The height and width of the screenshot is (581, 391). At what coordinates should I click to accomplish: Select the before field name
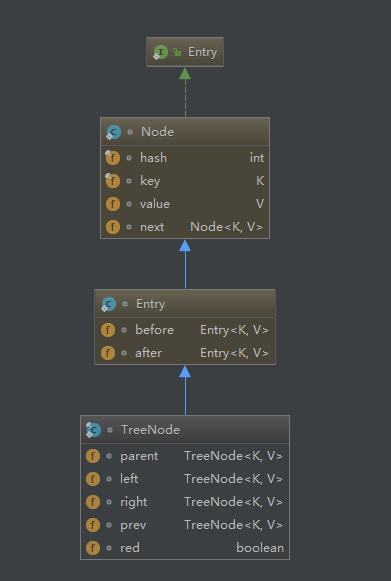[155, 330]
